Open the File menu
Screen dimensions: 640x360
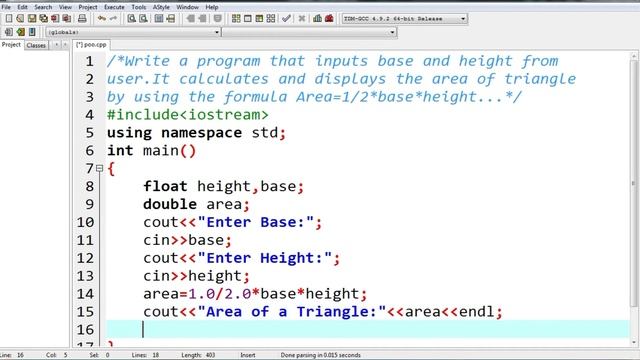(x=6, y=7)
